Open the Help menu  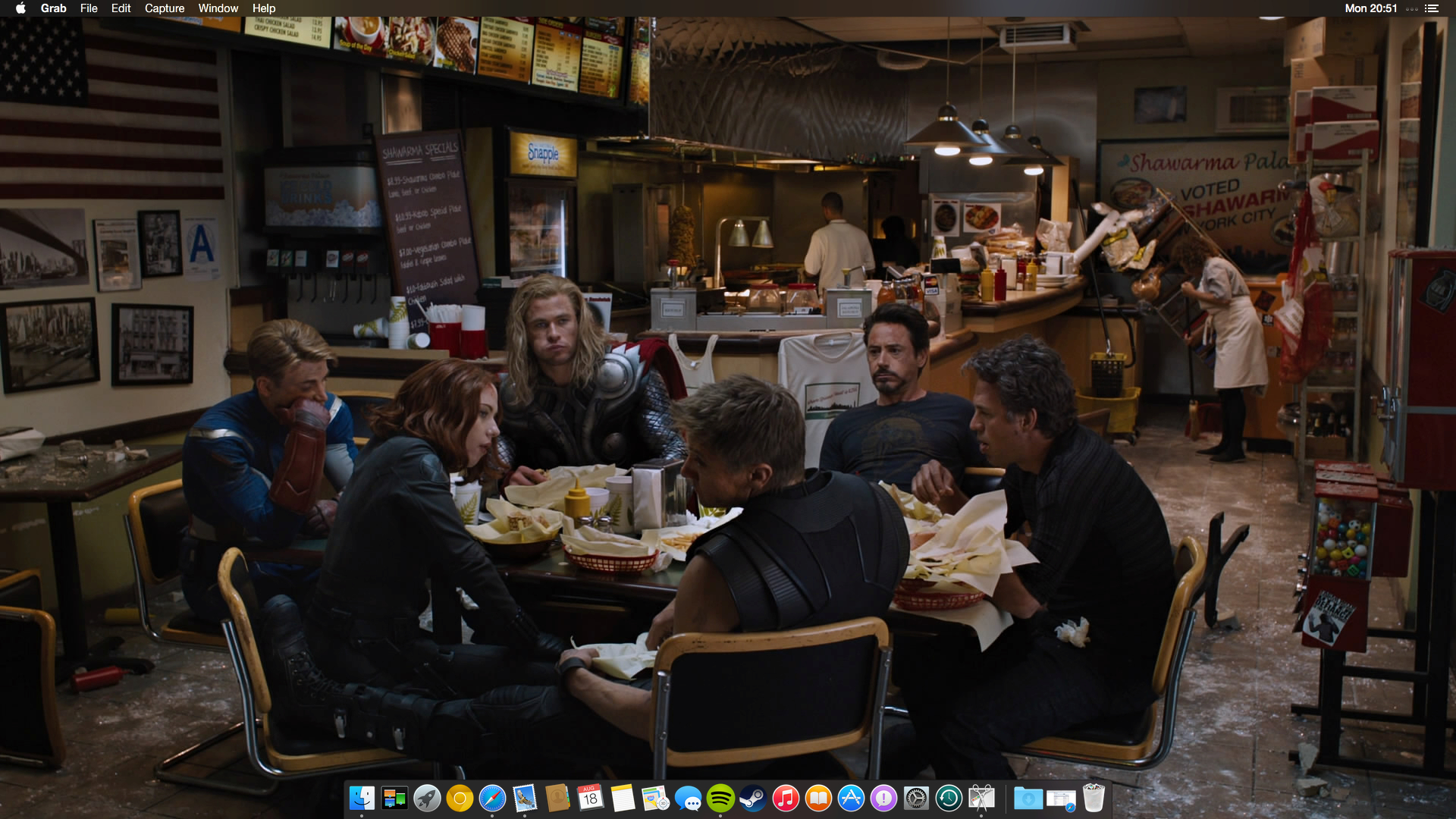(x=264, y=8)
